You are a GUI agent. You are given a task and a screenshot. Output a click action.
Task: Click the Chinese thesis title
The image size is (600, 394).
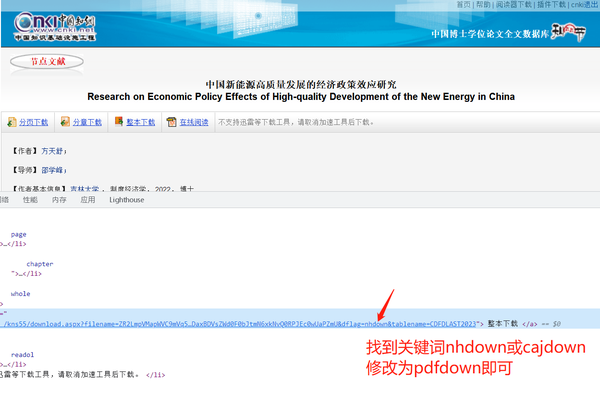[301, 84]
